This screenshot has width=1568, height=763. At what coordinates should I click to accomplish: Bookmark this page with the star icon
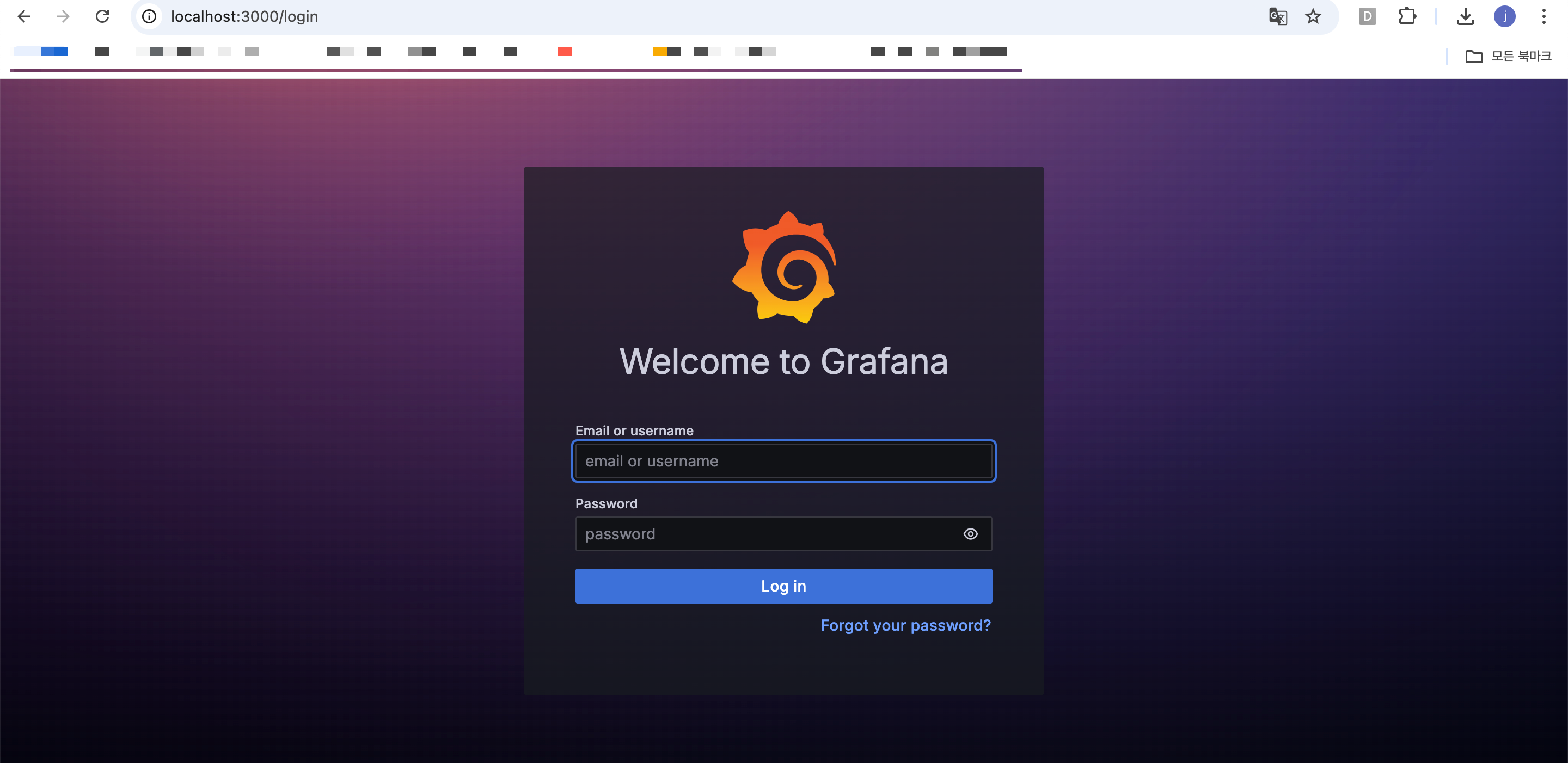(x=1313, y=16)
